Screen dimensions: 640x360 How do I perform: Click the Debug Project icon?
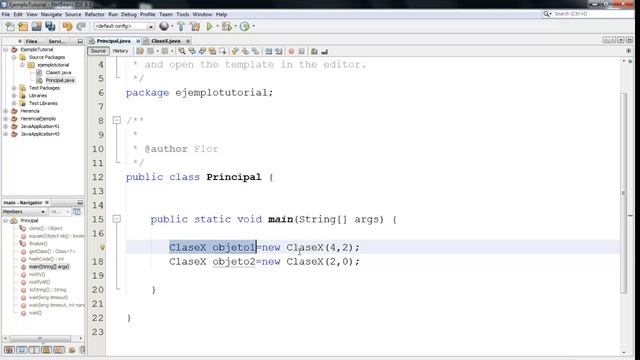[x=227, y=27]
